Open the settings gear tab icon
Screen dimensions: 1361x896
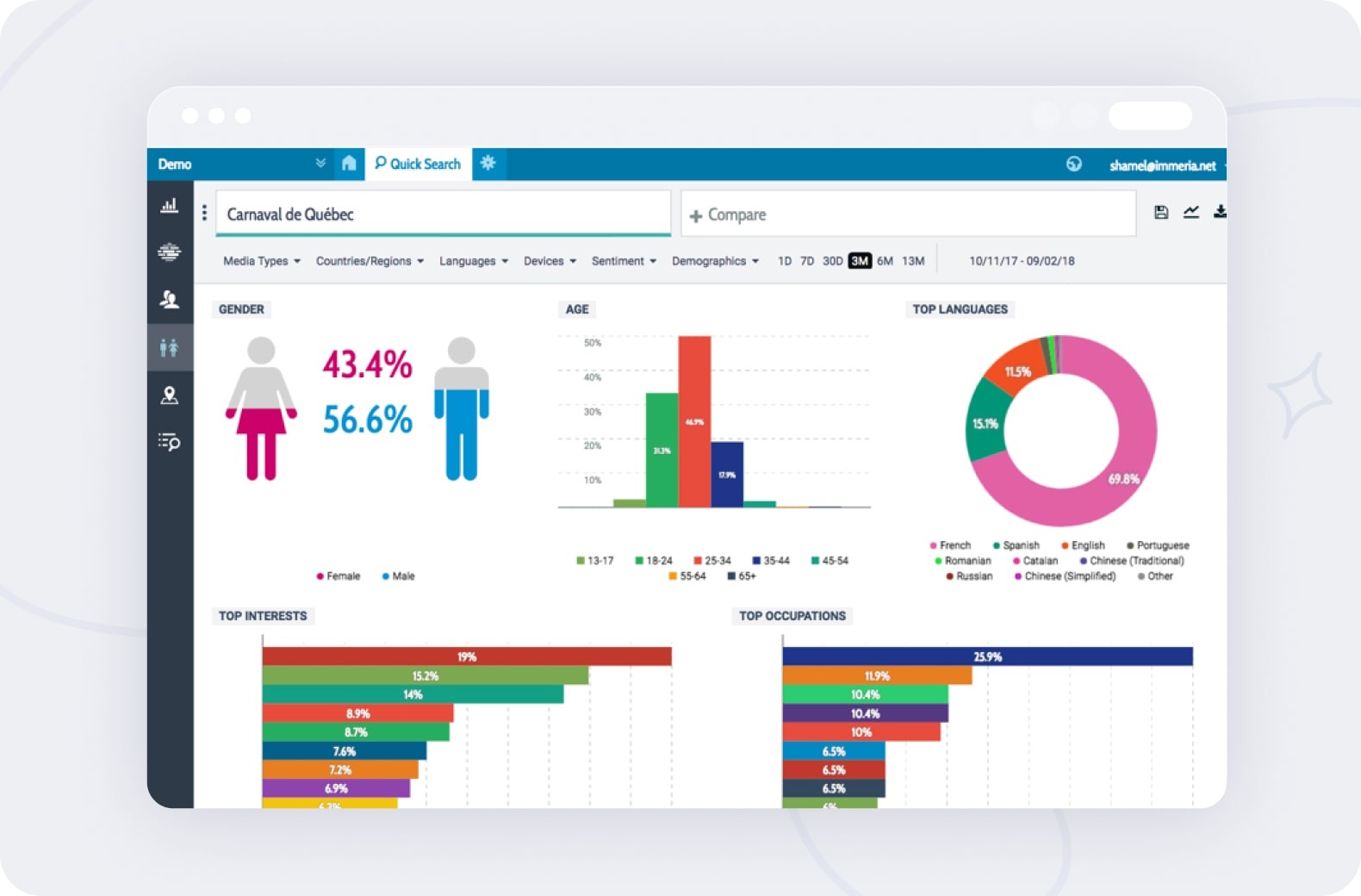coord(488,163)
